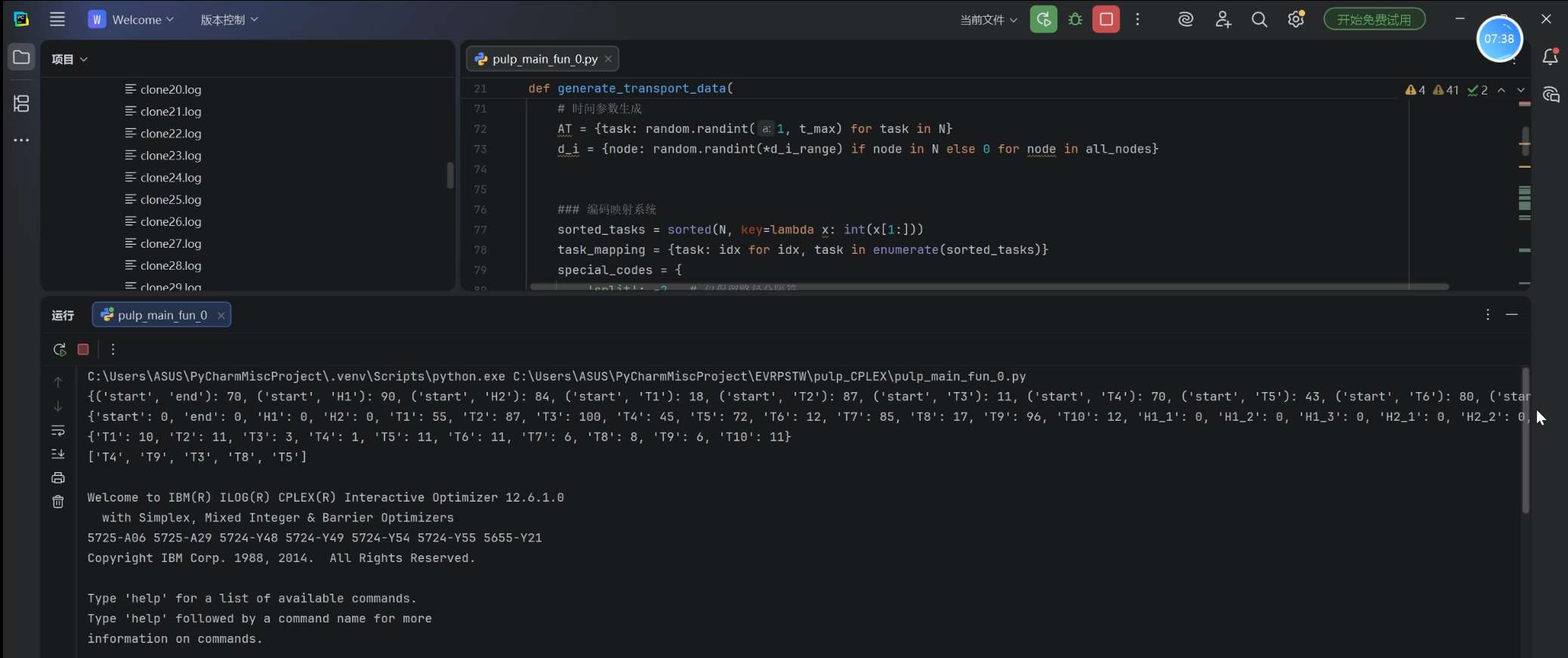Go to next highlighted error arrow
Viewport: 1568px width, 658px height.
click(1520, 90)
